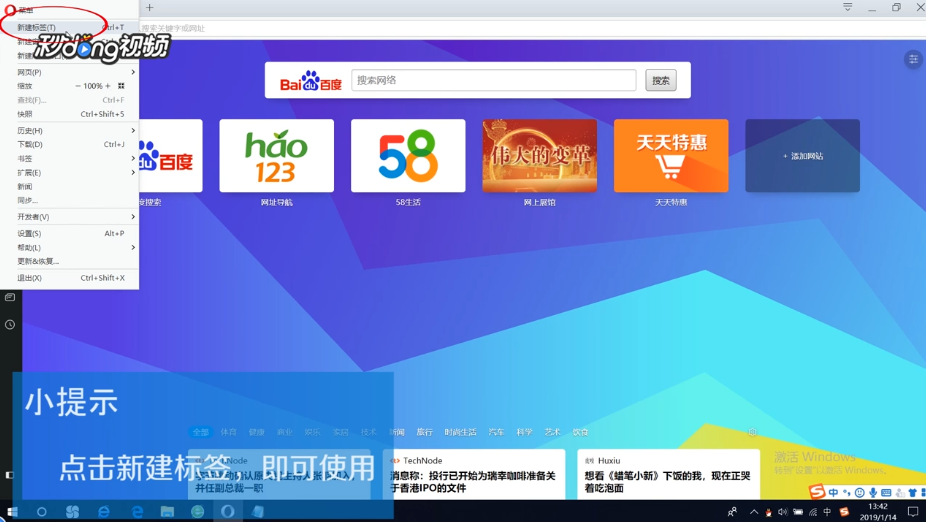Open File Explorer from the taskbar

pos(167,511)
